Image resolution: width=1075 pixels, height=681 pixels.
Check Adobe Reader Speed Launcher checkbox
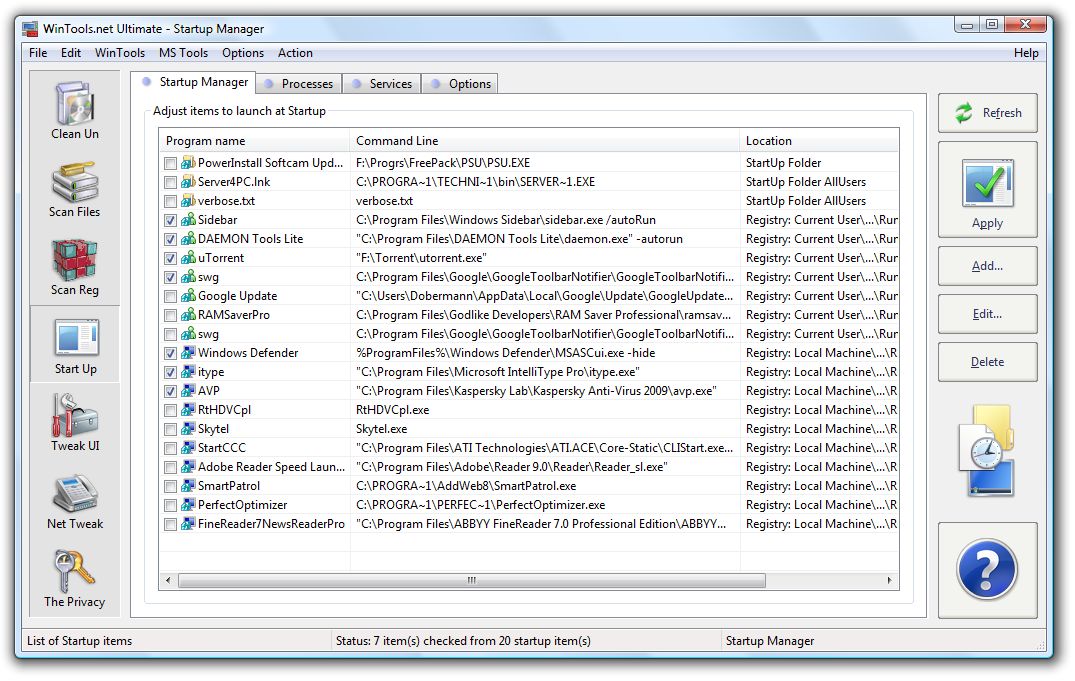(x=171, y=467)
